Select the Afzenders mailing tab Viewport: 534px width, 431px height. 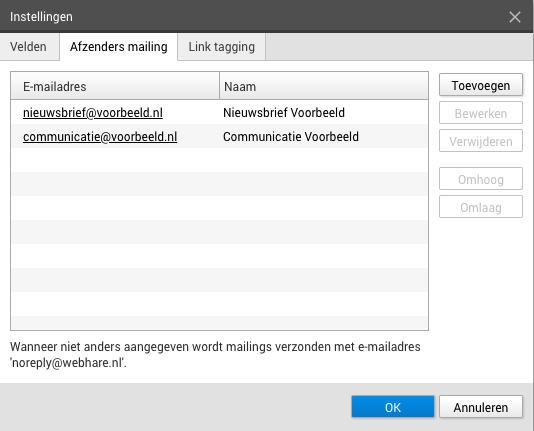[119, 47]
